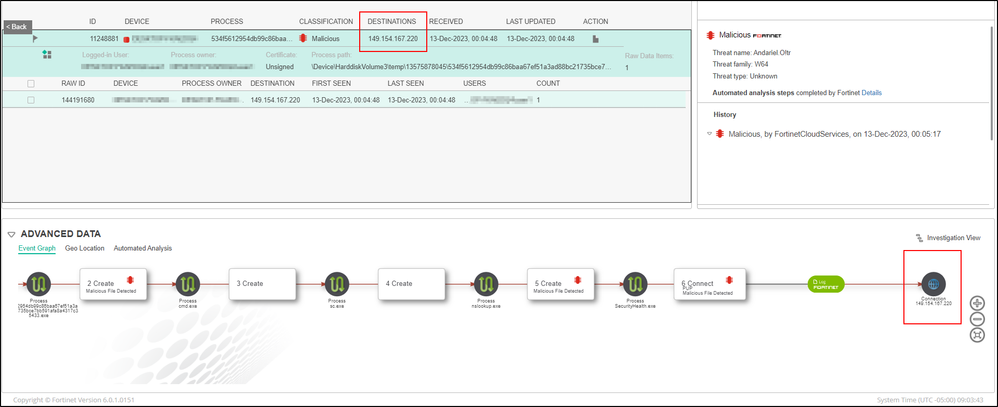
Task: Click the RECEIVED column header
Action: 446,22
